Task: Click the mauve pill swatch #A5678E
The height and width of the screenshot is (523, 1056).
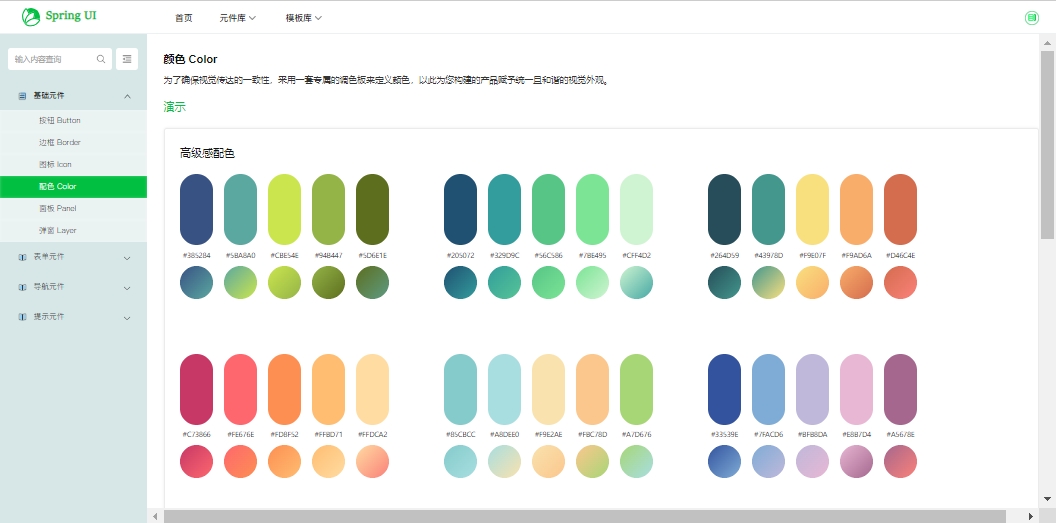Action: (900, 389)
